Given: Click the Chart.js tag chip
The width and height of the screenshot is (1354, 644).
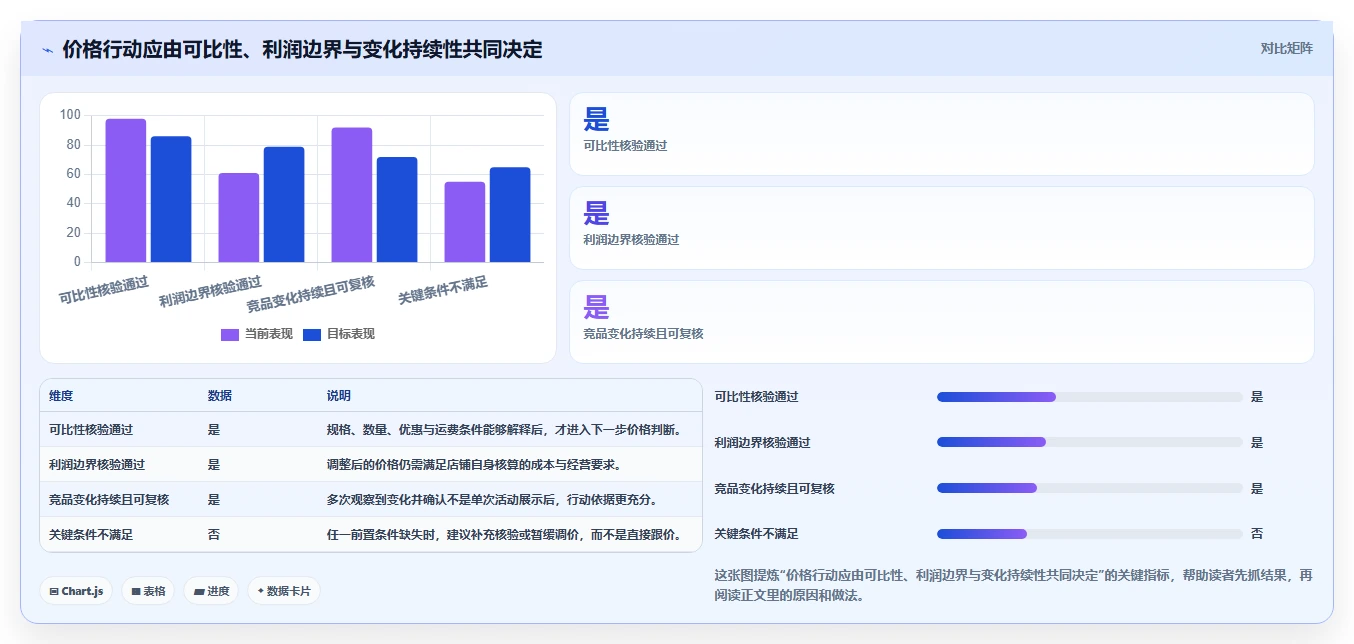Looking at the screenshot, I should pos(76,591).
